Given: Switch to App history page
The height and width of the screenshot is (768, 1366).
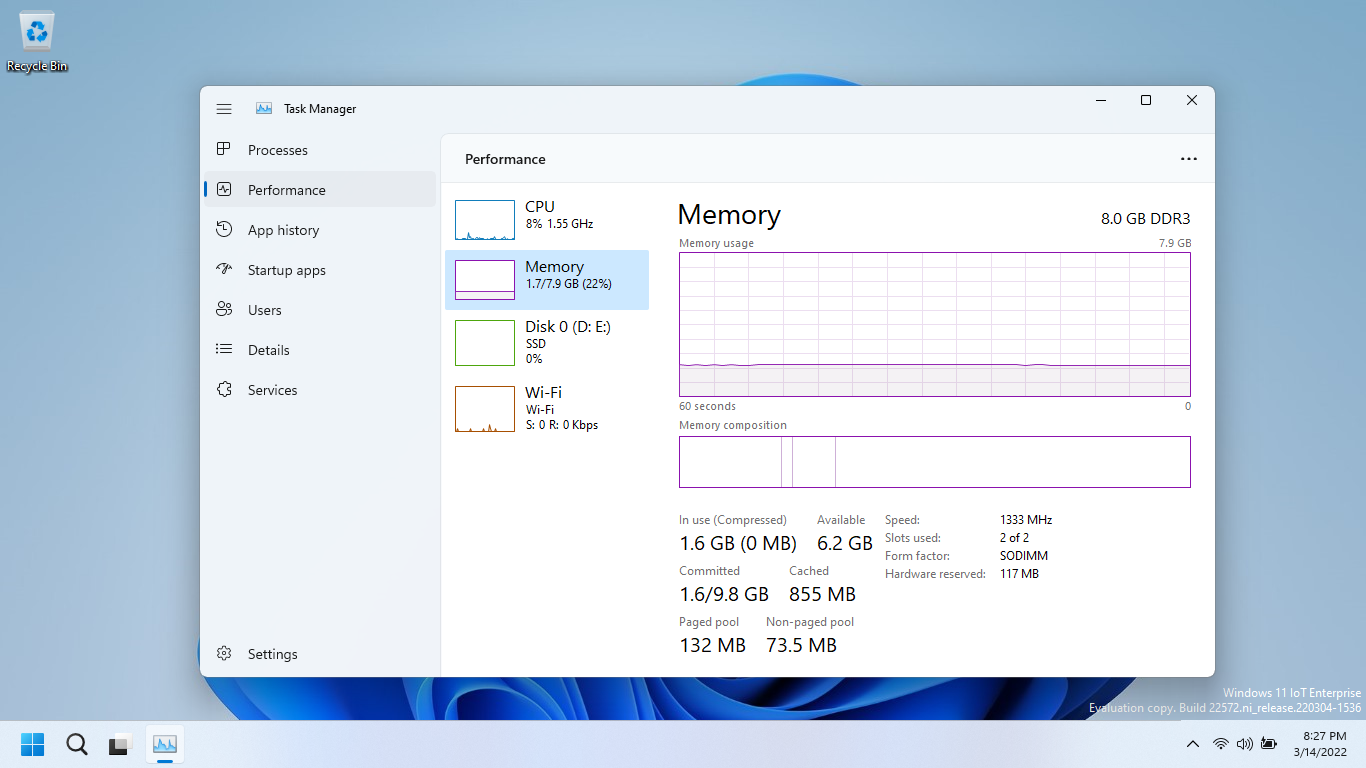Looking at the screenshot, I should [x=320, y=230].
